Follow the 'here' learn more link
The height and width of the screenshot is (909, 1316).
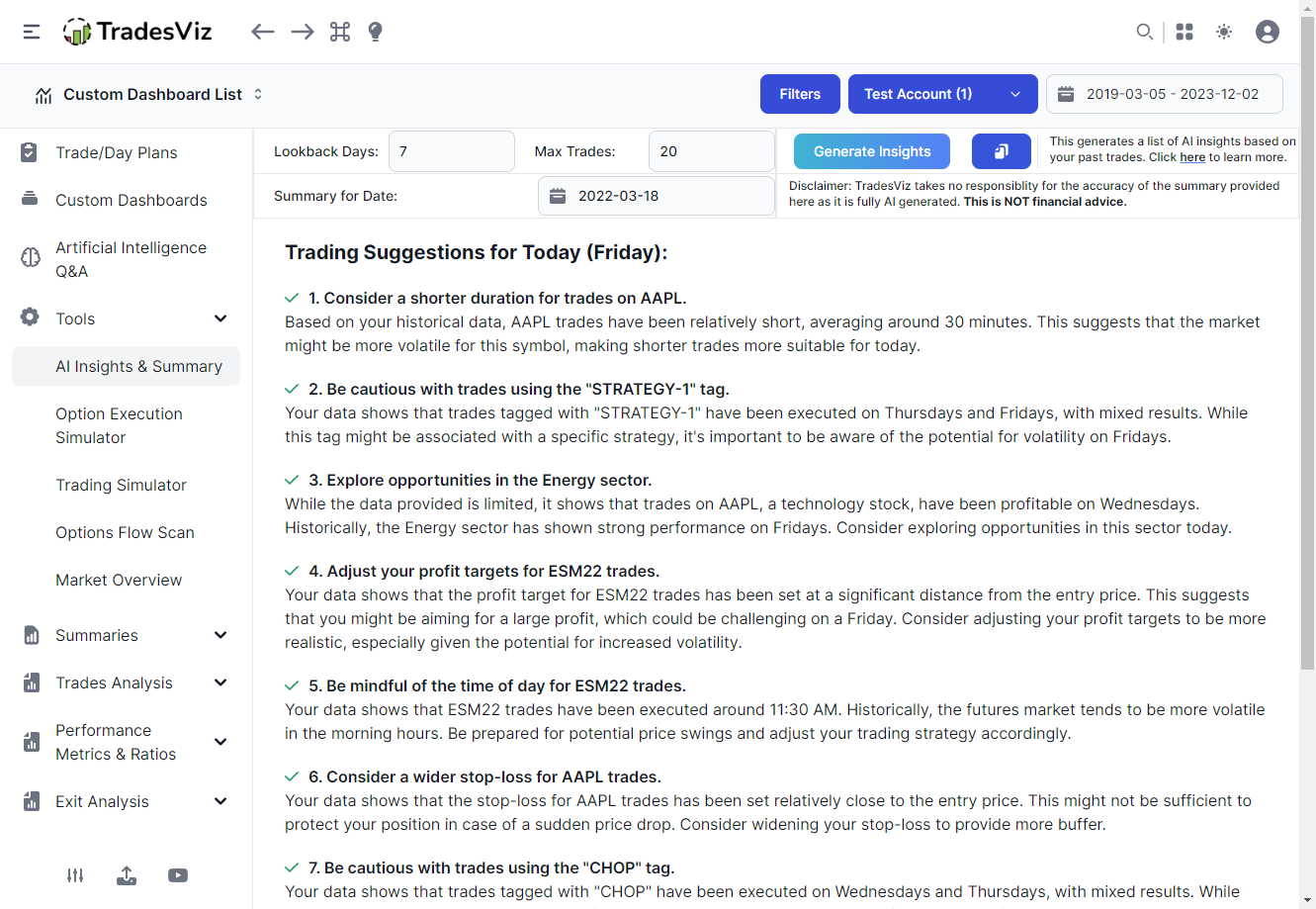(1192, 157)
